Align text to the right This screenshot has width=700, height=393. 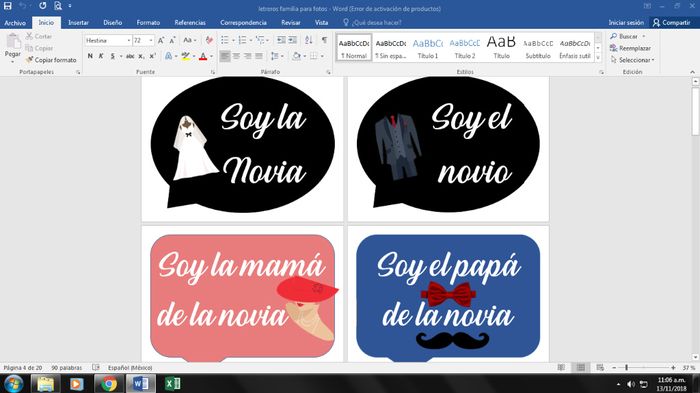247,56
